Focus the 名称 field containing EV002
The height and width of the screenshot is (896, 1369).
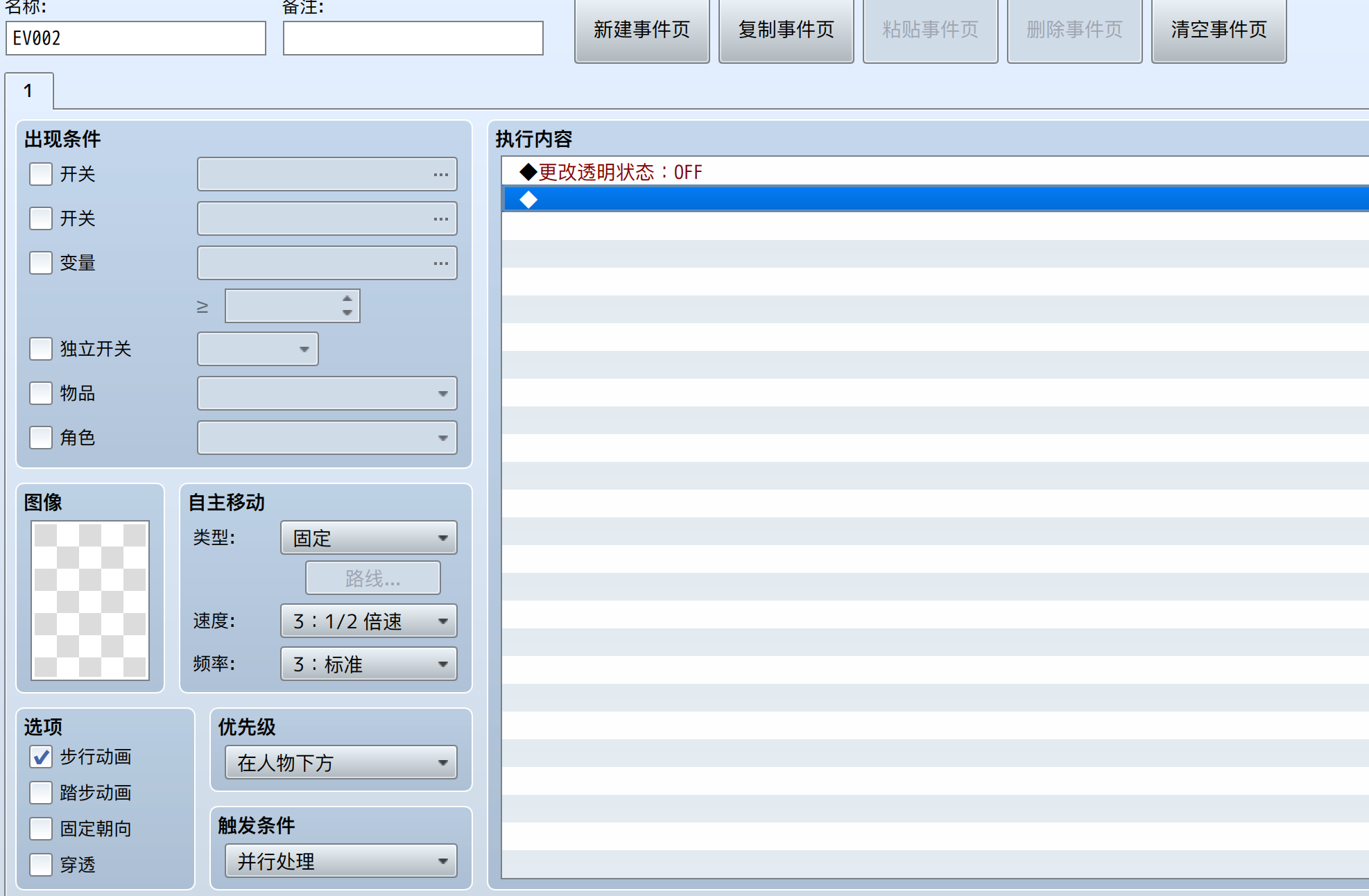point(136,38)
